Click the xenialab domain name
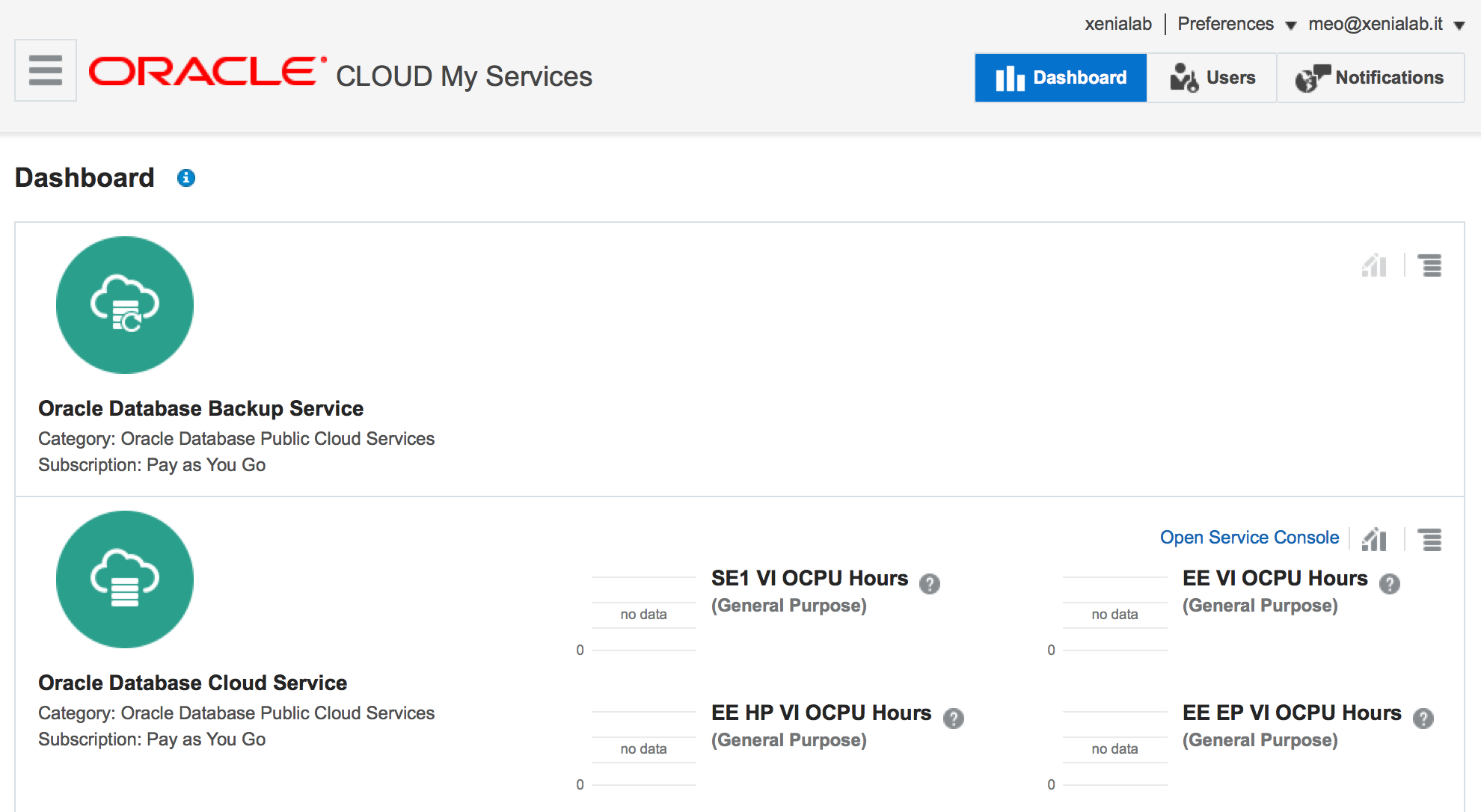 coord(1118,24)
